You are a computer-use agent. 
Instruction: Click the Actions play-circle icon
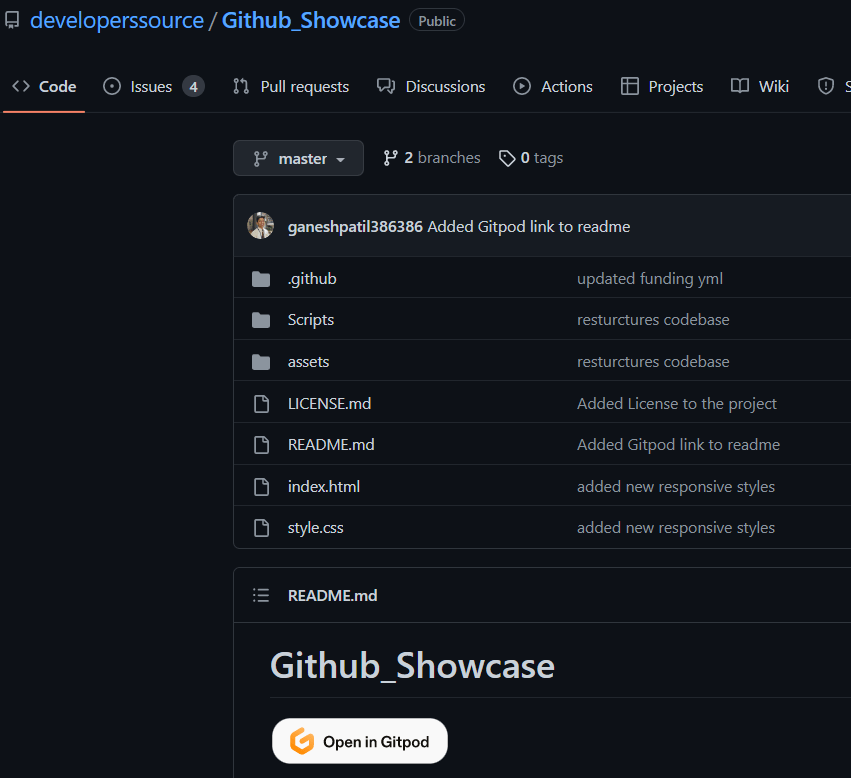[521, 86]
